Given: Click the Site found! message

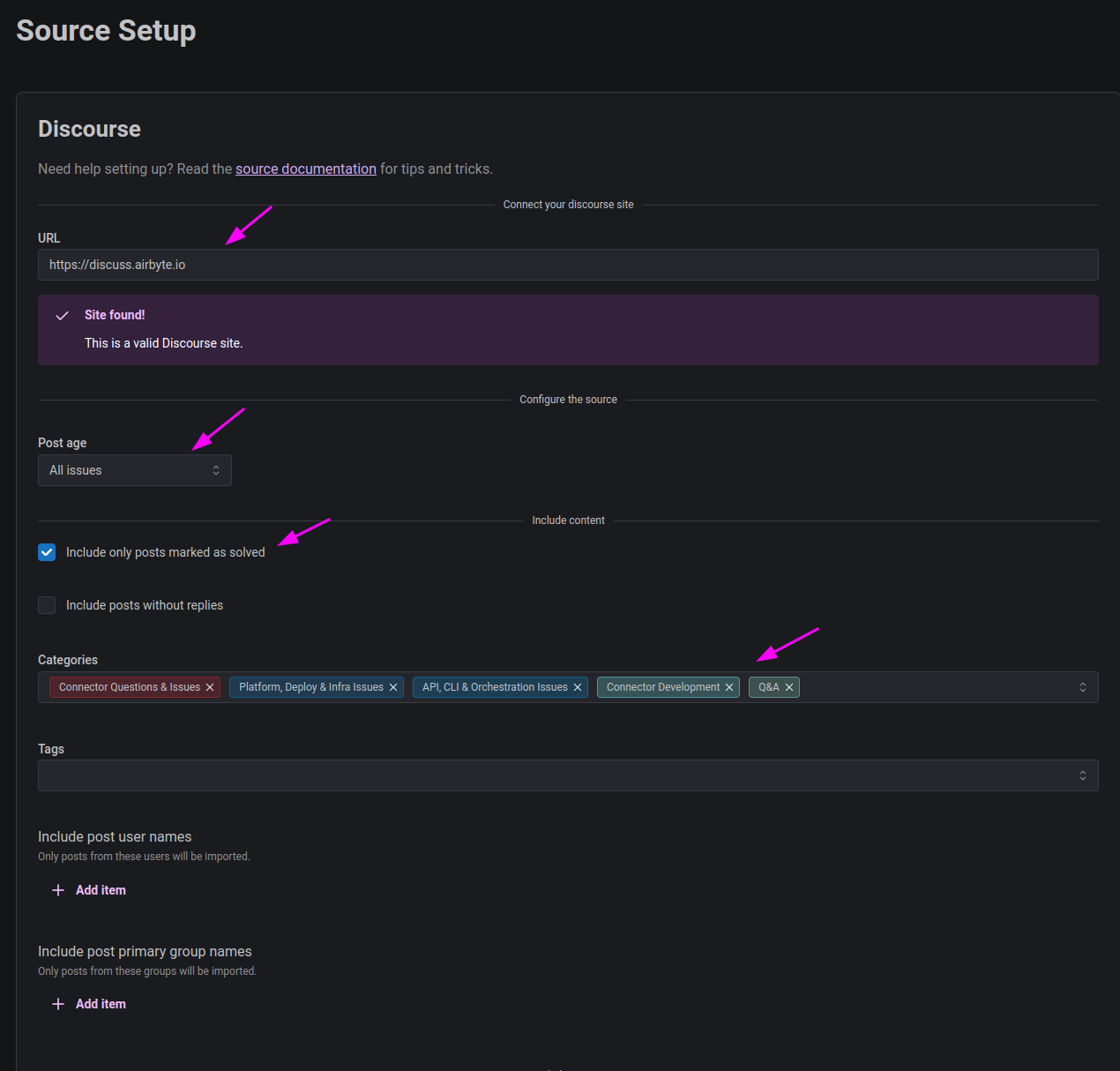Looking at the screenshot, I should 115,315.
